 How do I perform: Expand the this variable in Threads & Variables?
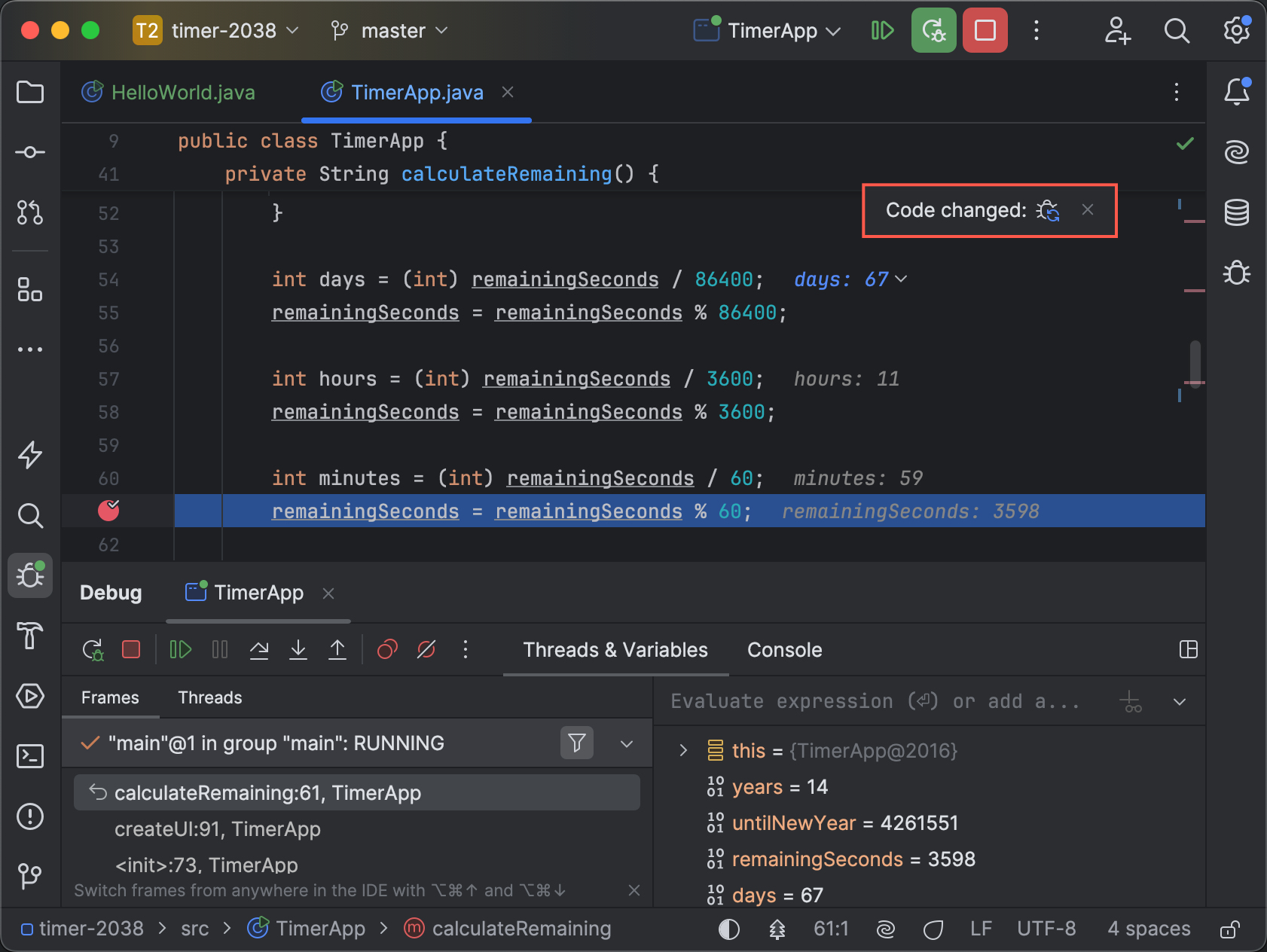tap(683, 750)
